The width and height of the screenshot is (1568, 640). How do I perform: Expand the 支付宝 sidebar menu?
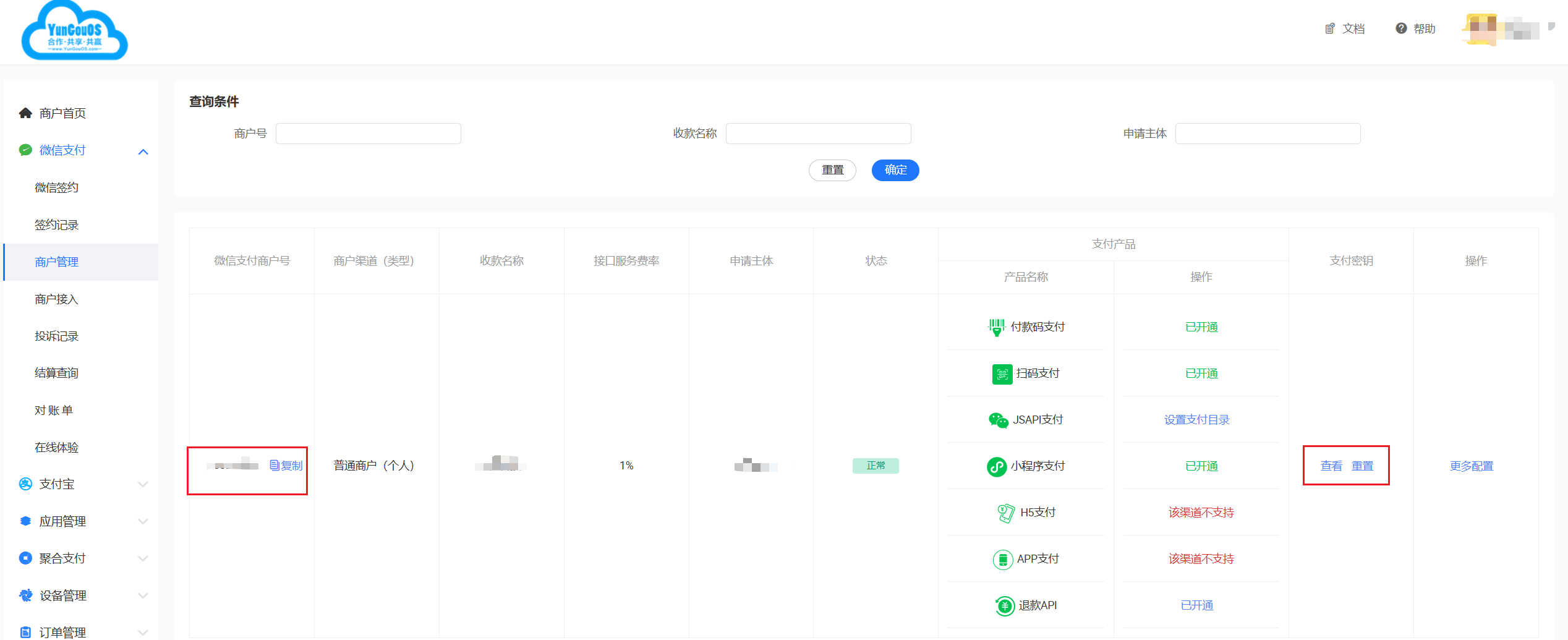[x=143, y=484]
